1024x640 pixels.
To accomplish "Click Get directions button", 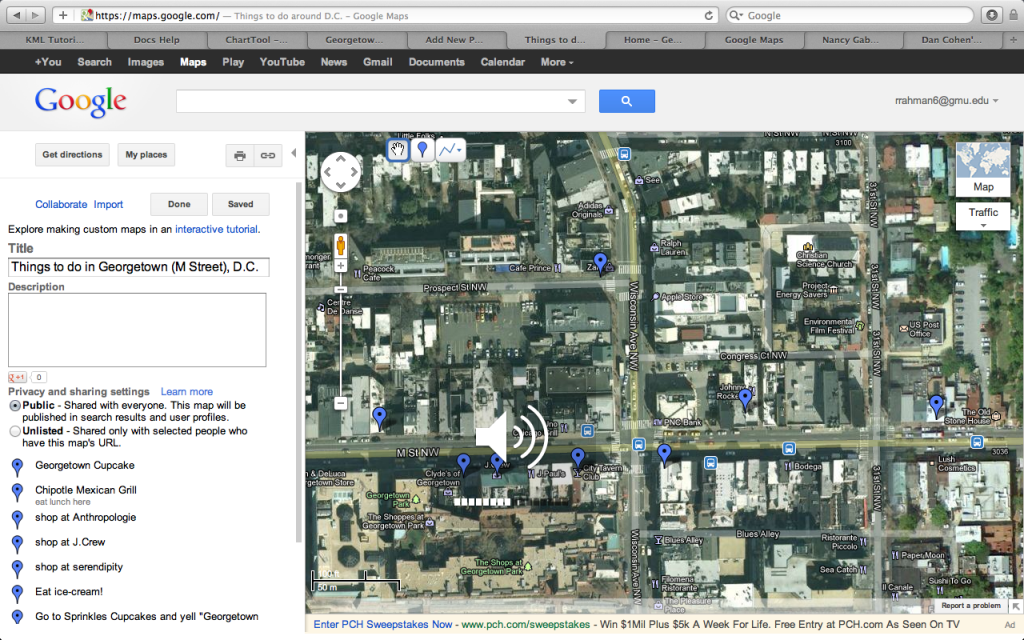I will [x=72, y=155].
